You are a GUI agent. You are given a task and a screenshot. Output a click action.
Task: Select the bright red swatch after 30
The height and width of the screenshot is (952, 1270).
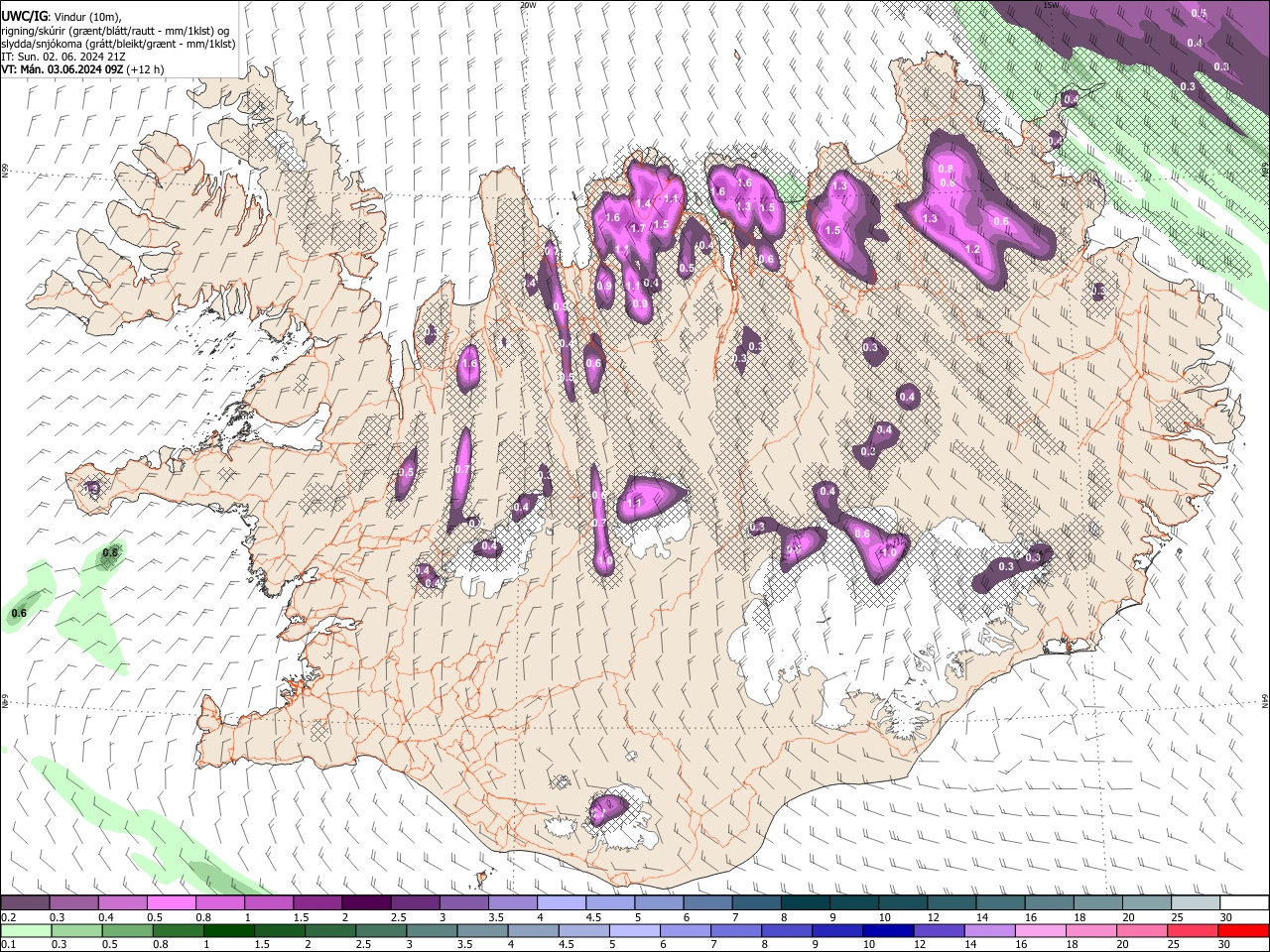pyautogui.click(x=1244, y=931)
